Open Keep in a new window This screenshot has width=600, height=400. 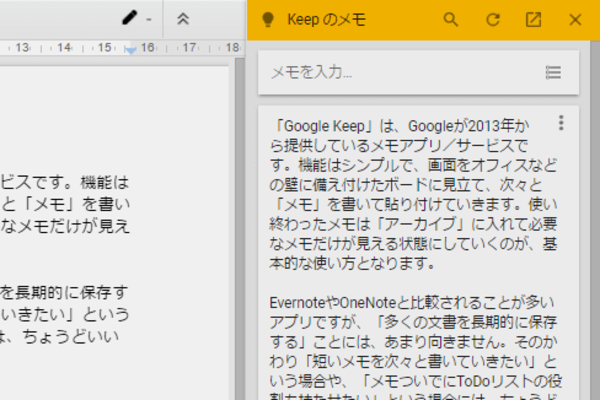click(533, 20)
